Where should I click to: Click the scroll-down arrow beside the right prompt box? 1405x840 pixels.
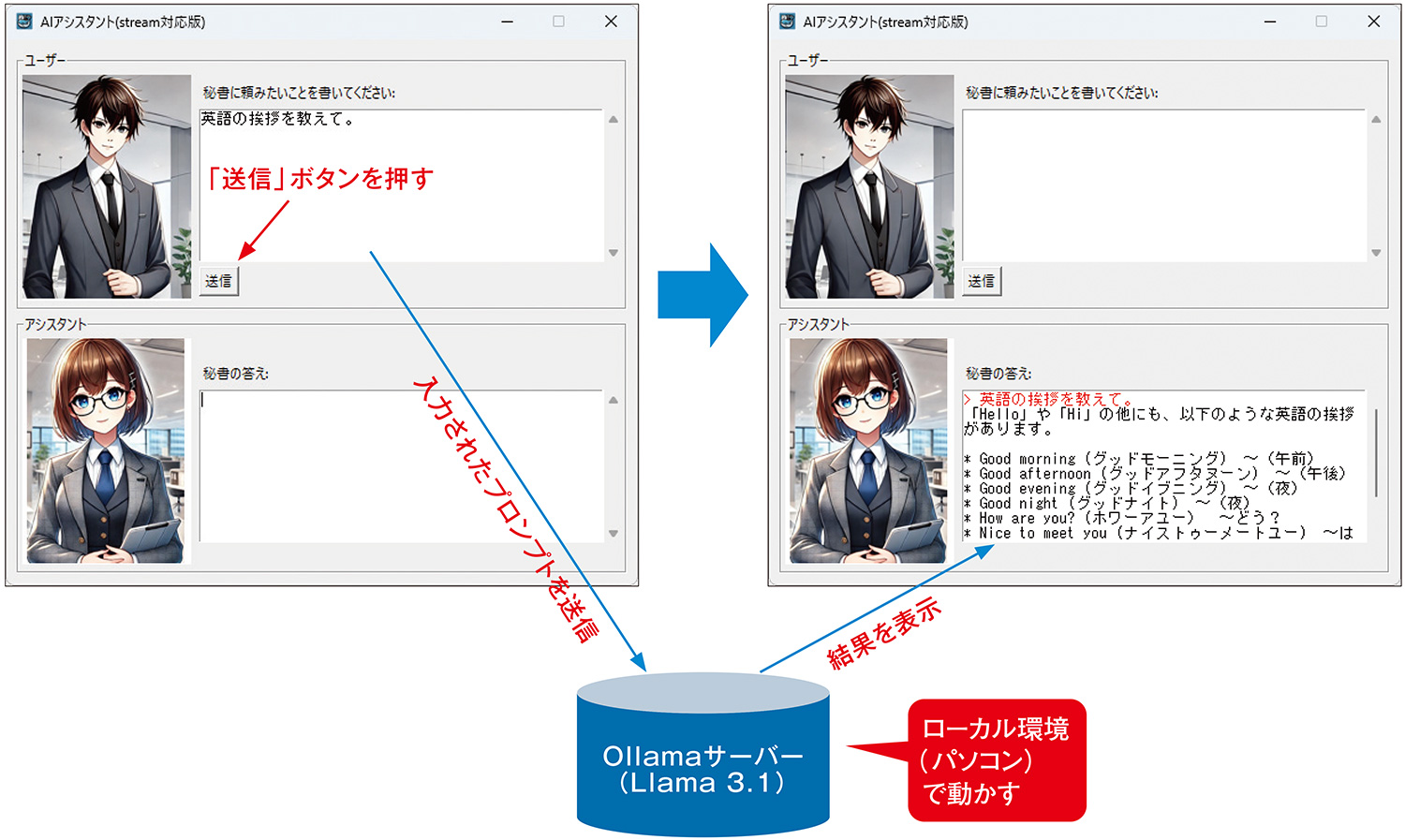(x=1376, y=254)
